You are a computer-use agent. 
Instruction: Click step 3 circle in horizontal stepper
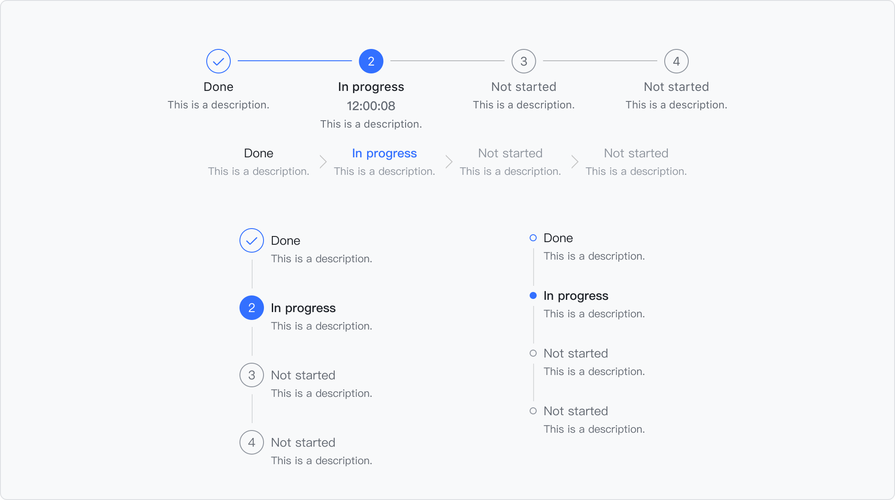(523, 61)
